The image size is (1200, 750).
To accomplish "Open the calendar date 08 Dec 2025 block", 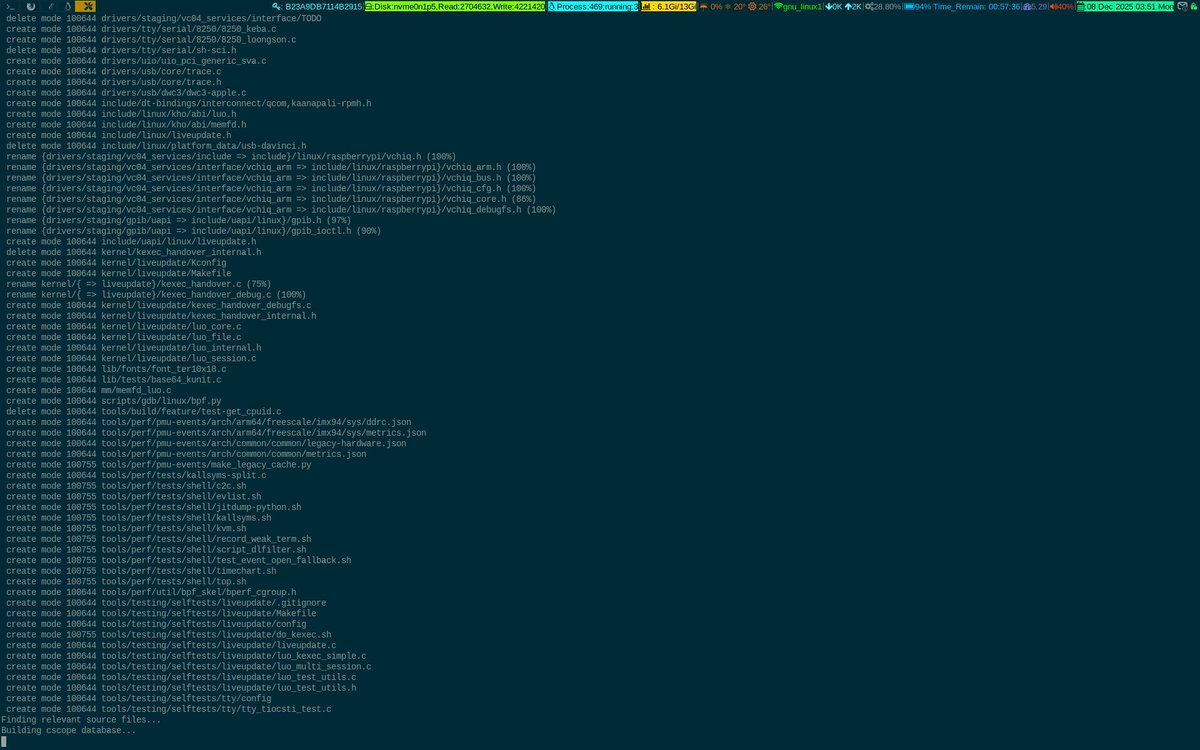I will (x=1125, y=6).
